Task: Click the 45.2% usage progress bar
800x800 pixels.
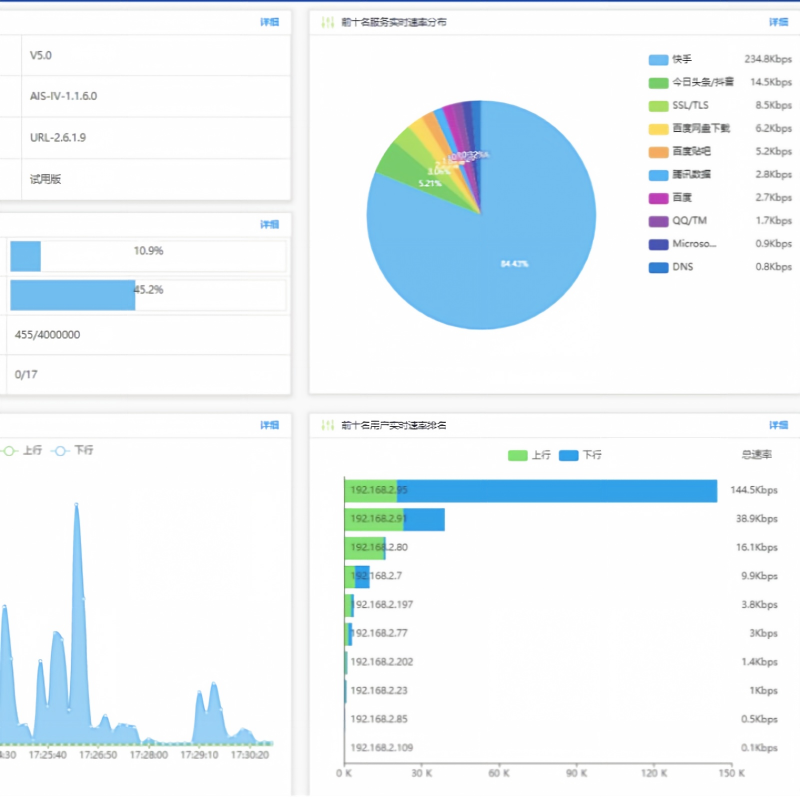Action: coord(148,295)
